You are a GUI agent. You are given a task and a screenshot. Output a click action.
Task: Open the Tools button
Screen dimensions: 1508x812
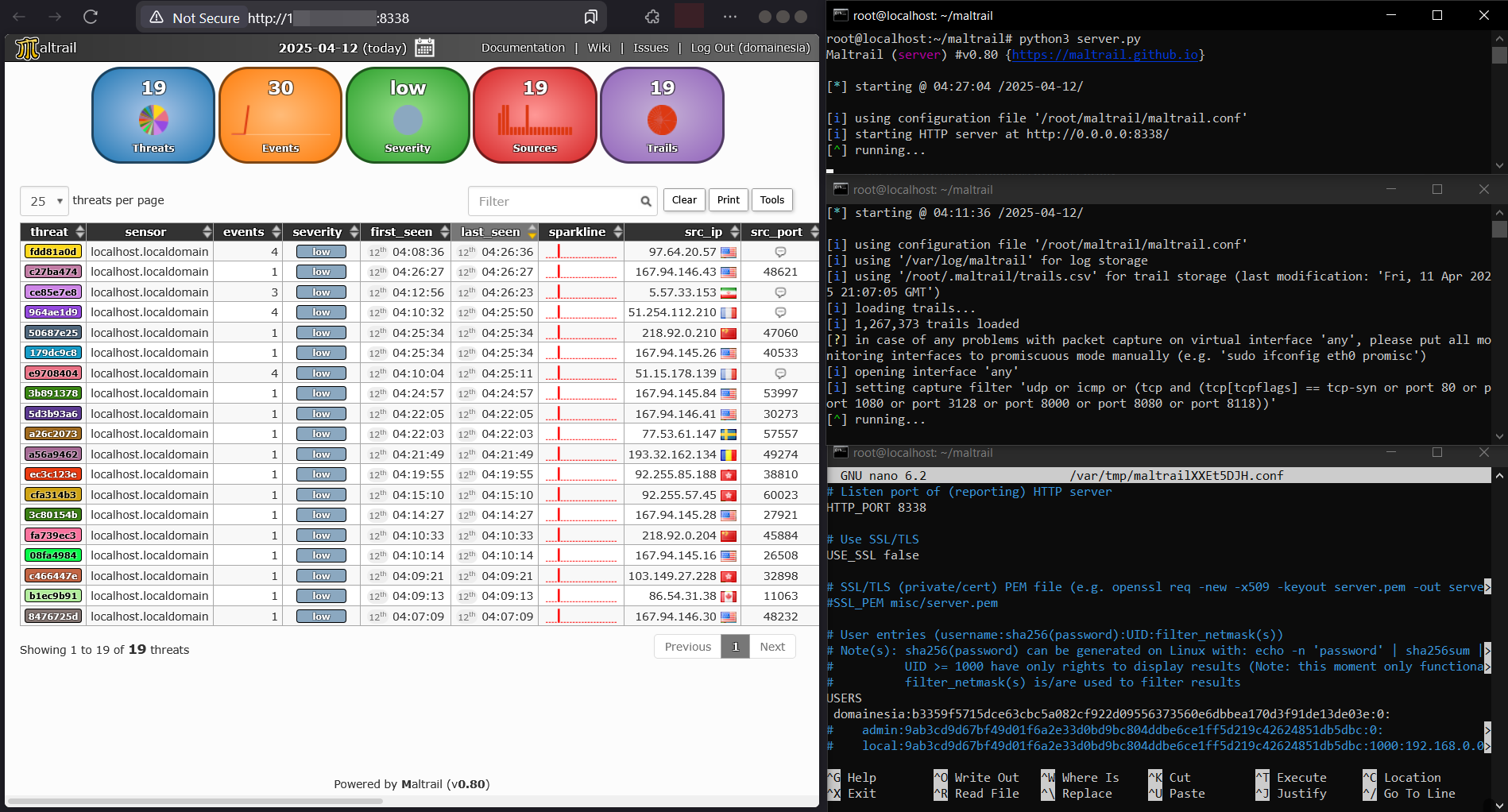[x=772, y=200]
